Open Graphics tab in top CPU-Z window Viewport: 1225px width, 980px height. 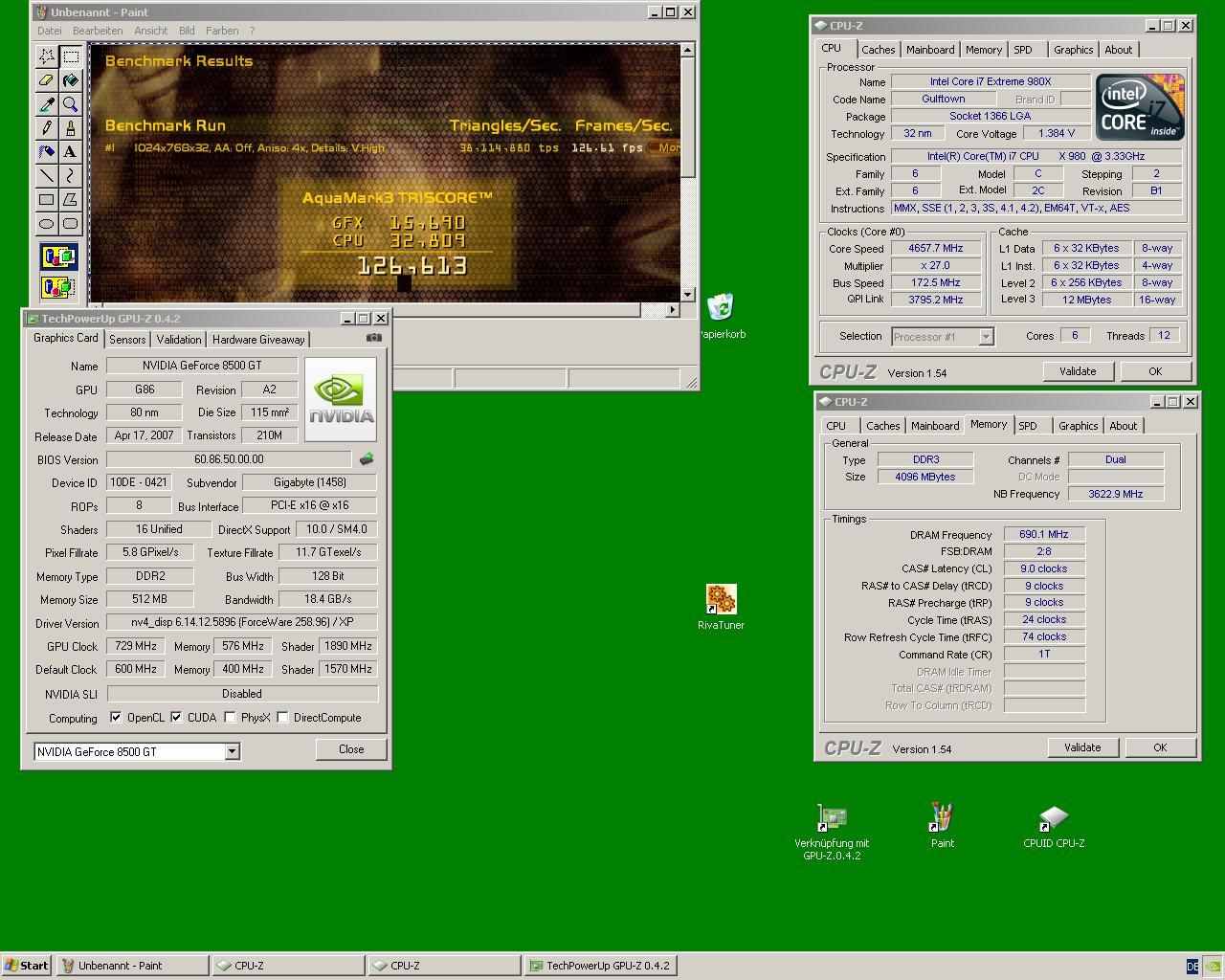pyautogui.click(x=1073, y=50)
